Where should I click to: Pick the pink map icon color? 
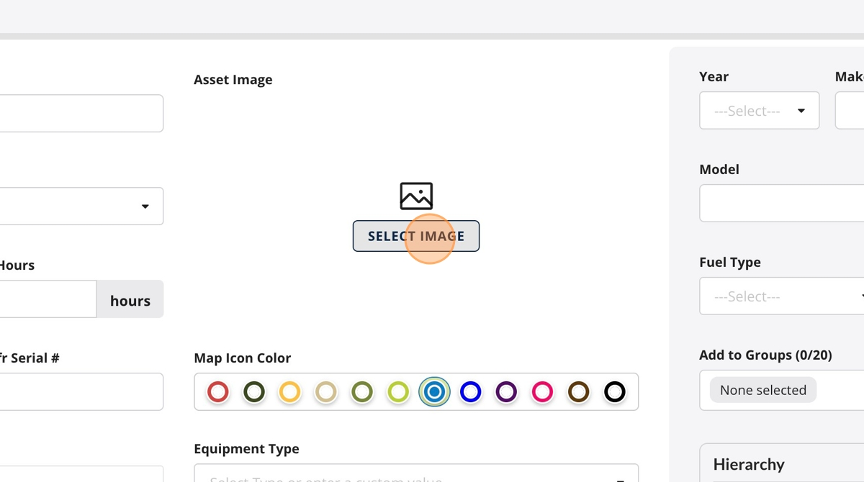click(x=542, y=392)
